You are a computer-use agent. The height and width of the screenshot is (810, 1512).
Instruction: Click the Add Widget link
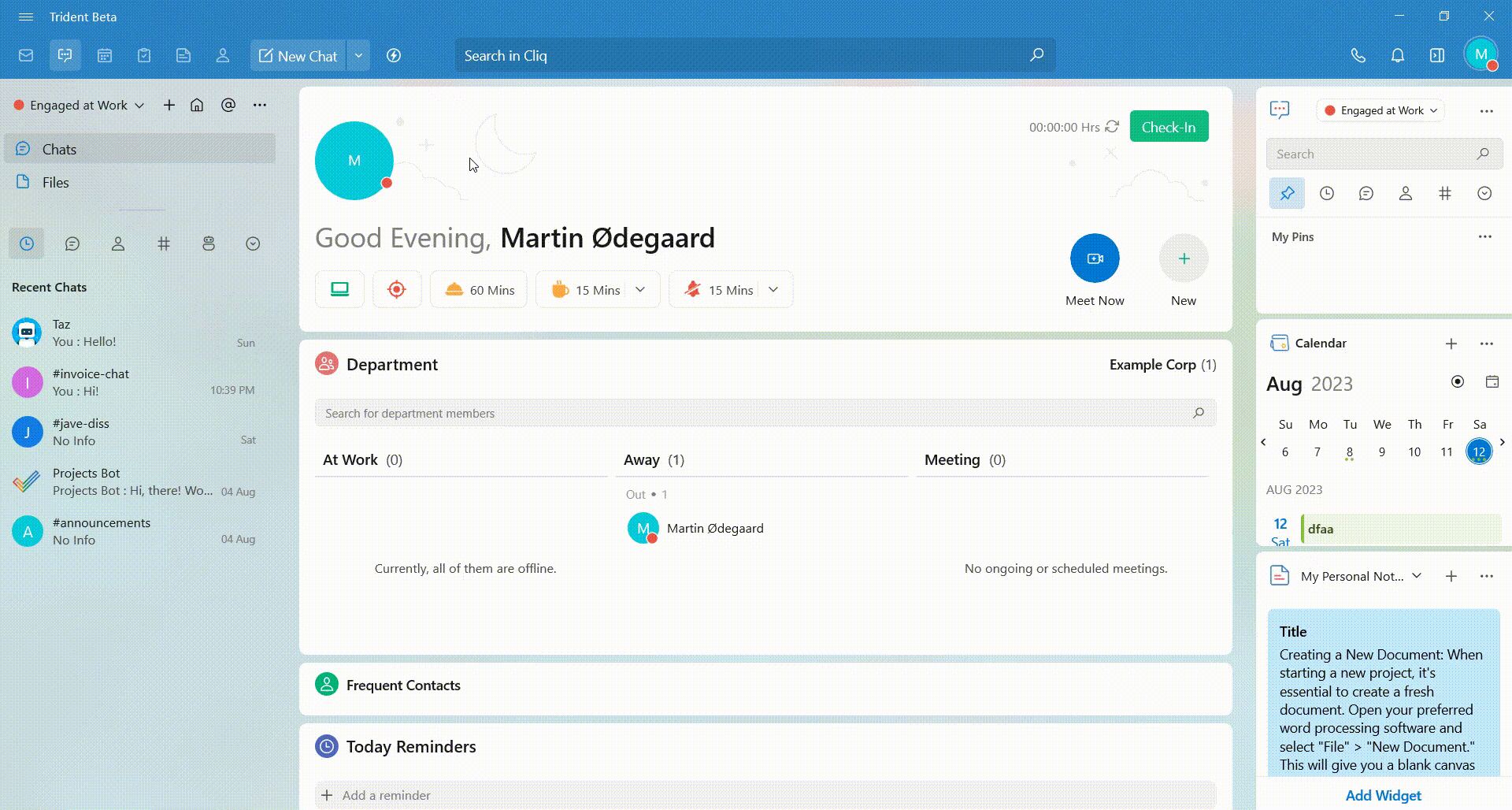(x=1383, y=795)
